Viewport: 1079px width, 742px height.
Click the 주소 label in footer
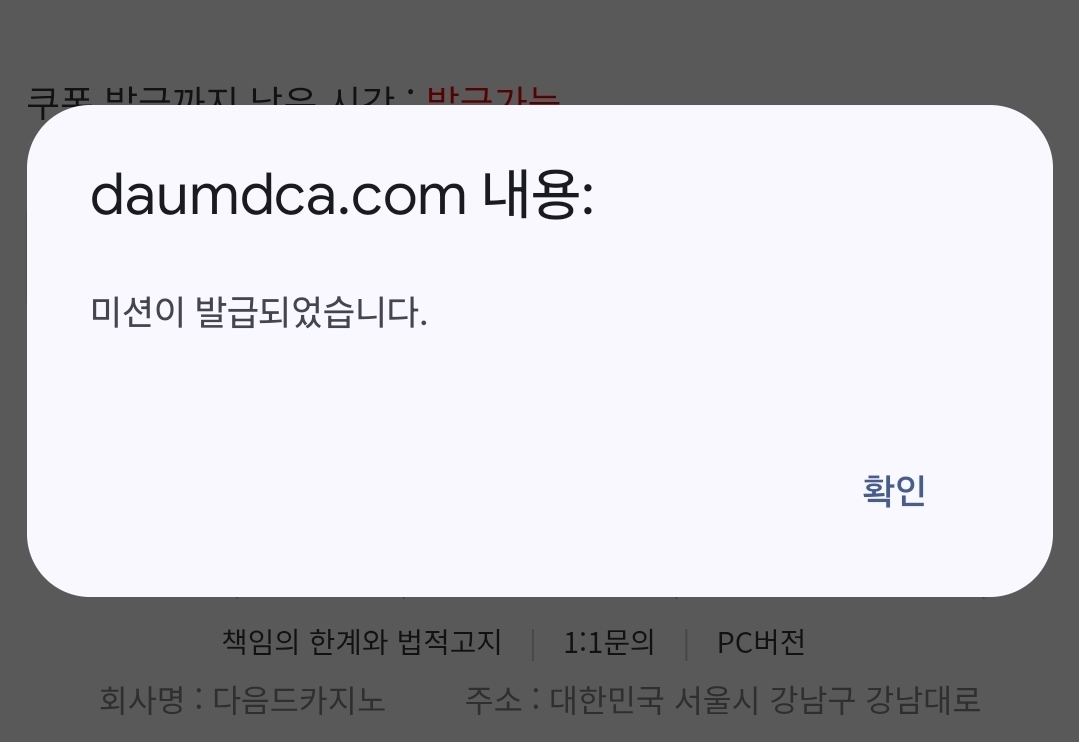click(x=493, y=699)
